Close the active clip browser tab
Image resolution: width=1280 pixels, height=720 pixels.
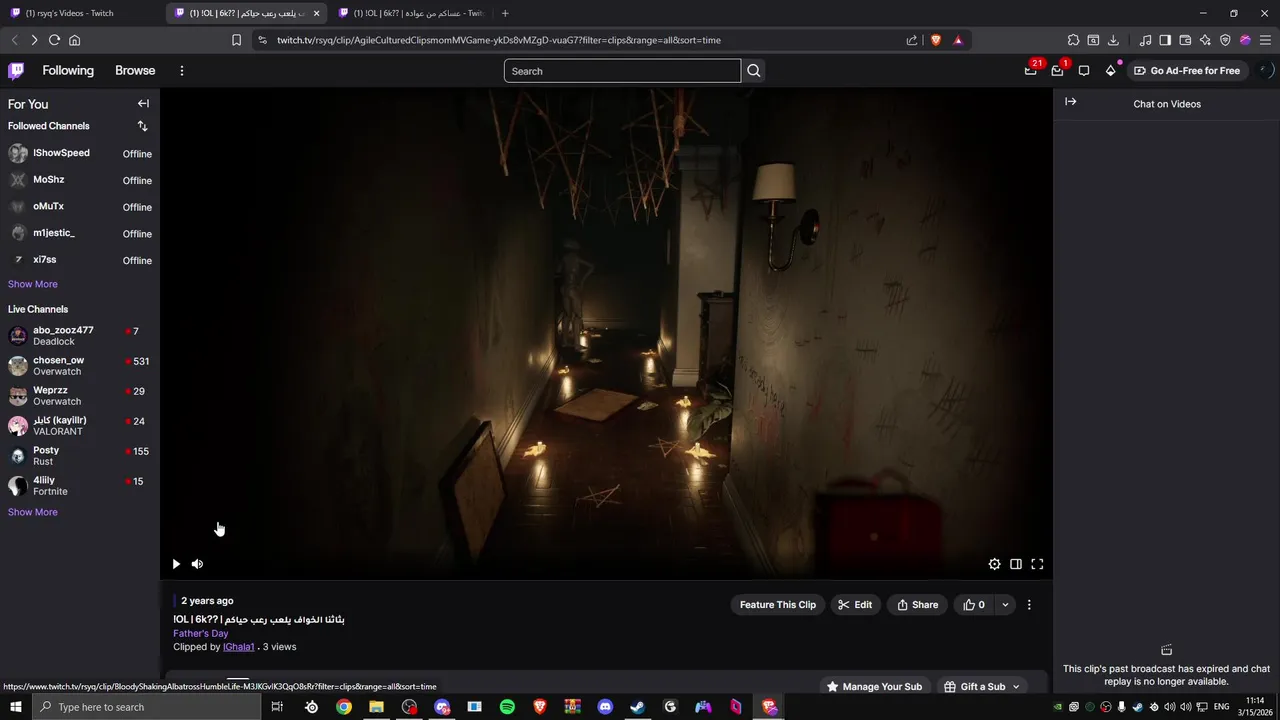click(x=316, y=13)
